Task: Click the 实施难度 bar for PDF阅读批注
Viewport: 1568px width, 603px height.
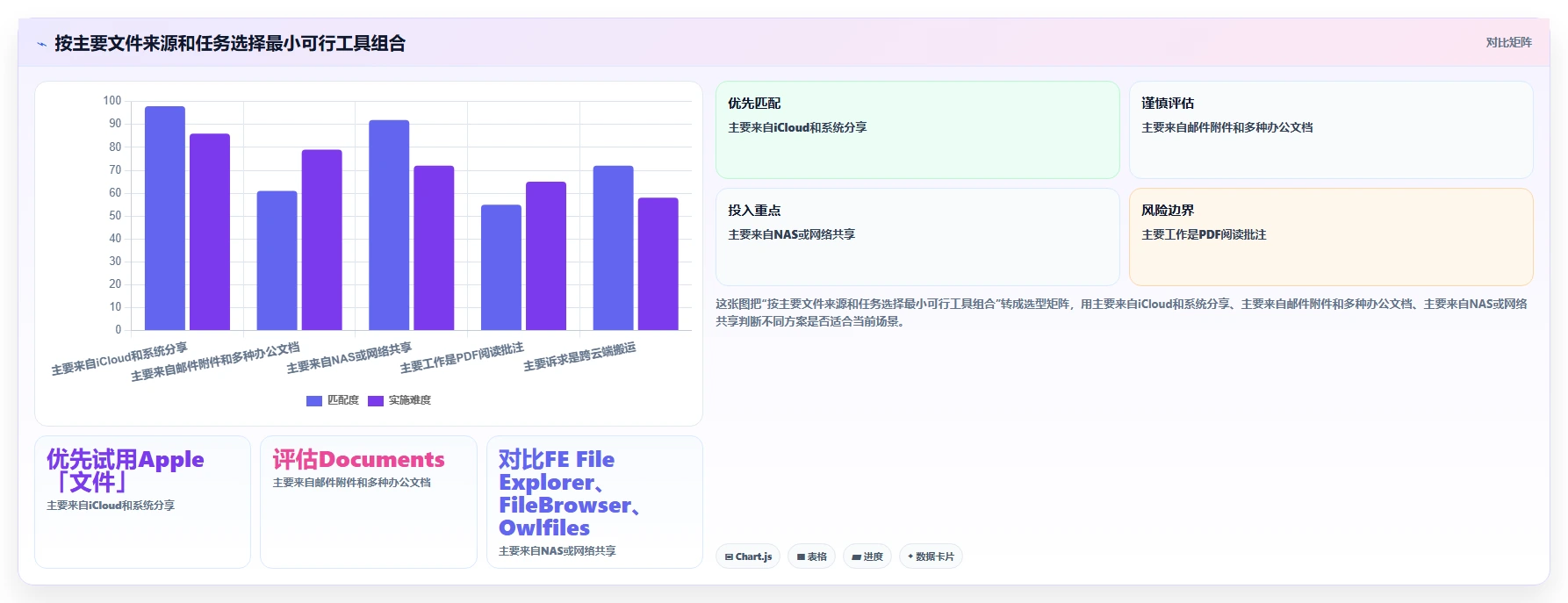Action: click(x=546, y=256)
